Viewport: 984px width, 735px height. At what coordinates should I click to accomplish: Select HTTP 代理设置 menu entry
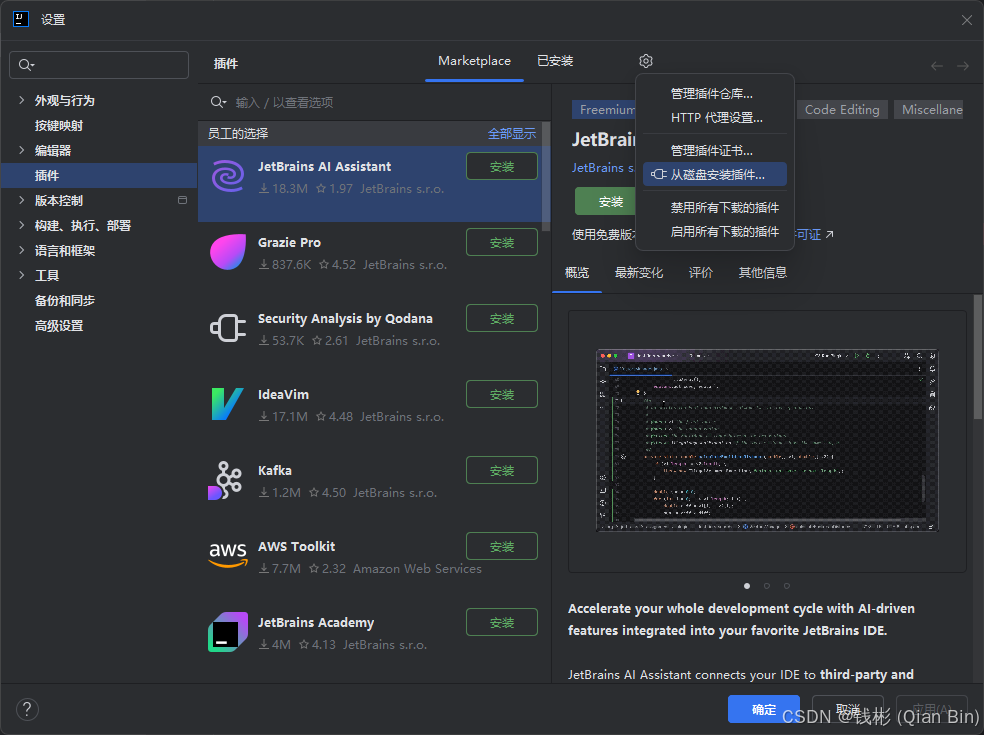[715, 118]
